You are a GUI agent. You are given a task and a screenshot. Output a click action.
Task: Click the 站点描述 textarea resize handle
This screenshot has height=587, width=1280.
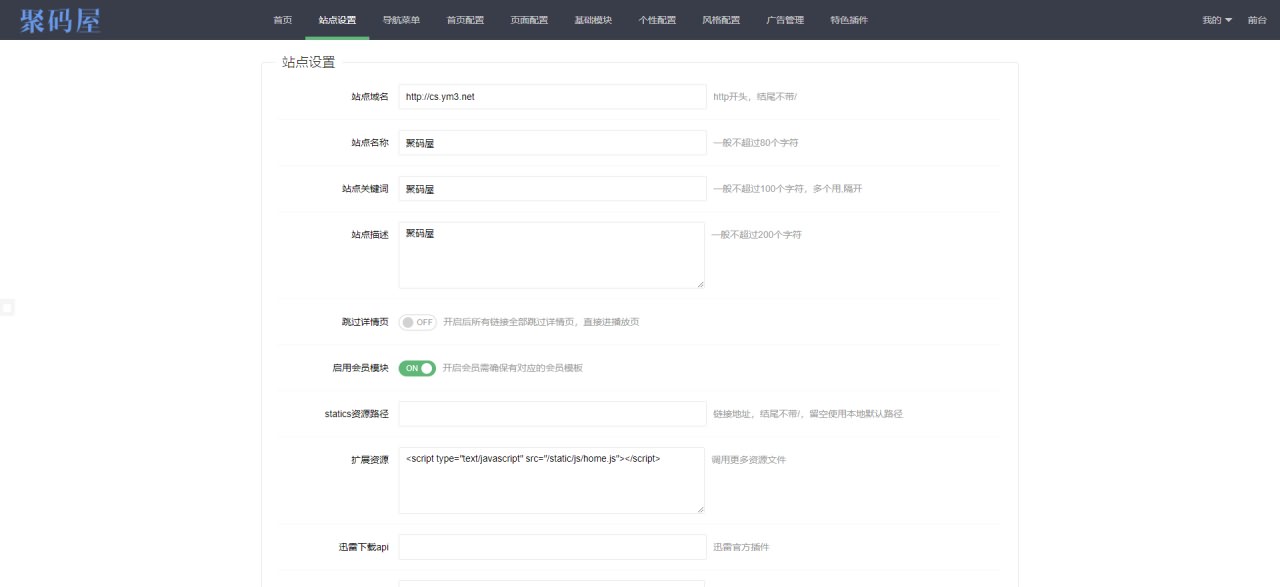pos(700,284)
